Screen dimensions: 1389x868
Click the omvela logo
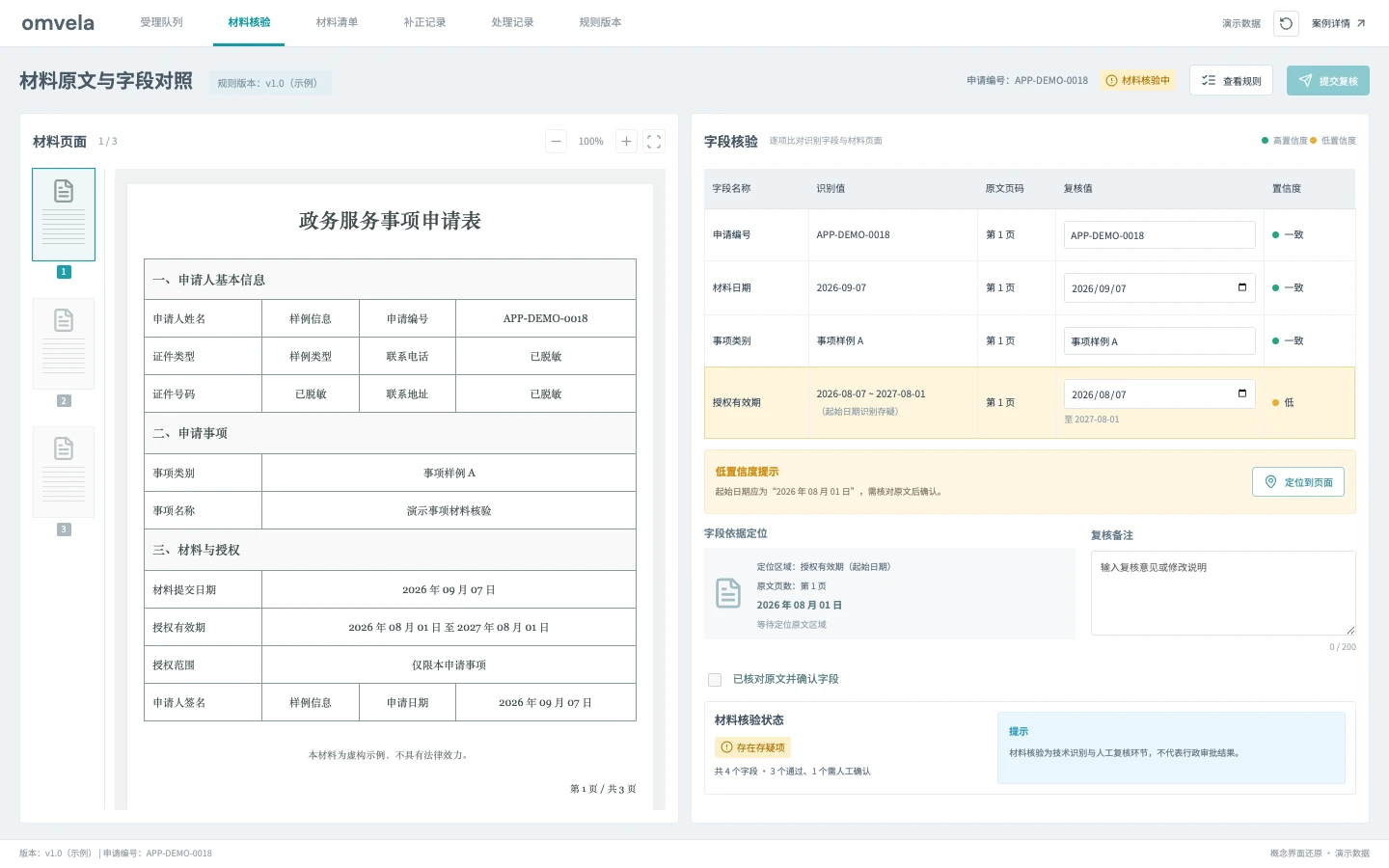(58, 23)
